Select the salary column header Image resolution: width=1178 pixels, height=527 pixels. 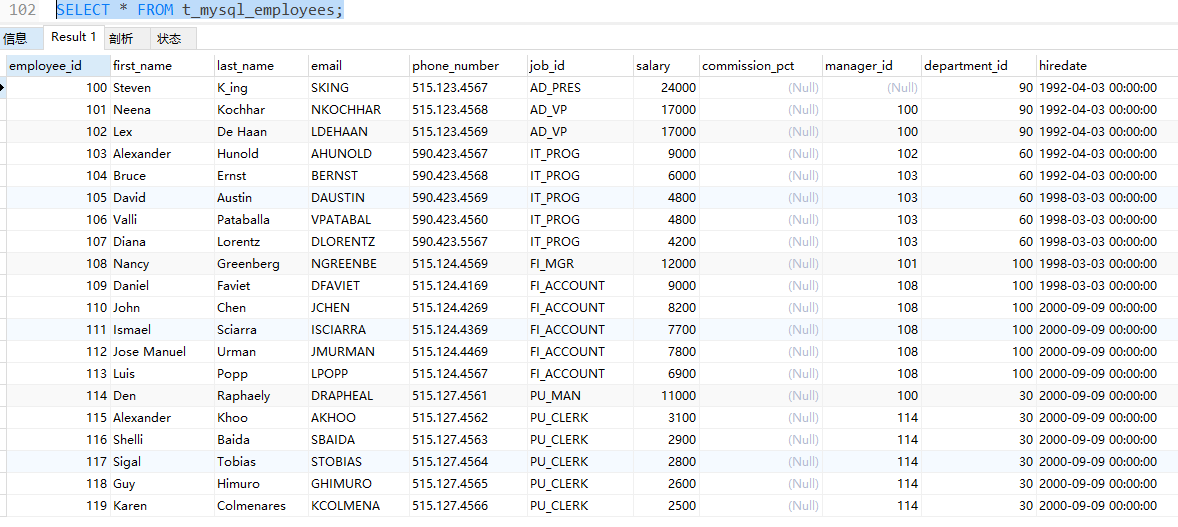[666, 65]
